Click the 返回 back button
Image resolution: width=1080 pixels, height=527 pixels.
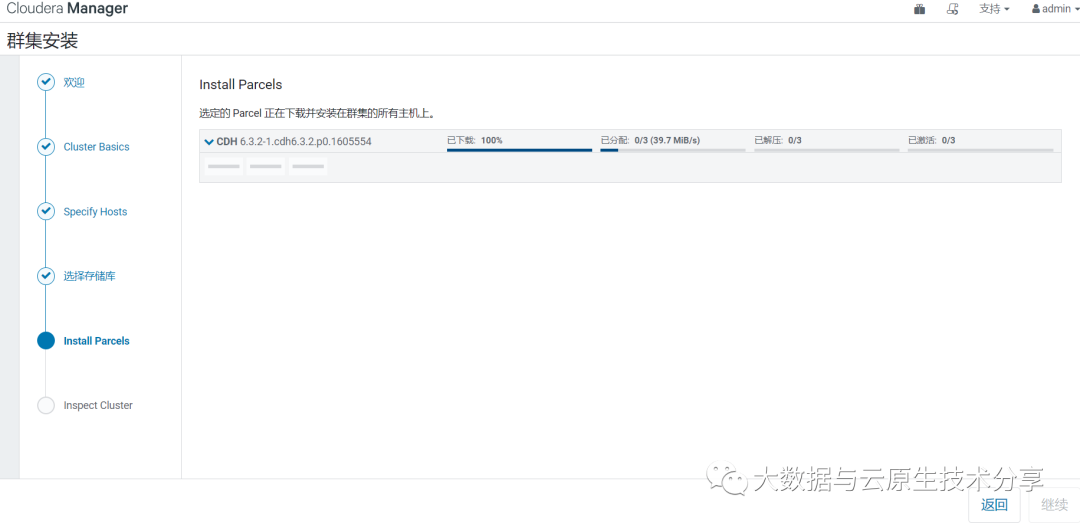[995, 504]
